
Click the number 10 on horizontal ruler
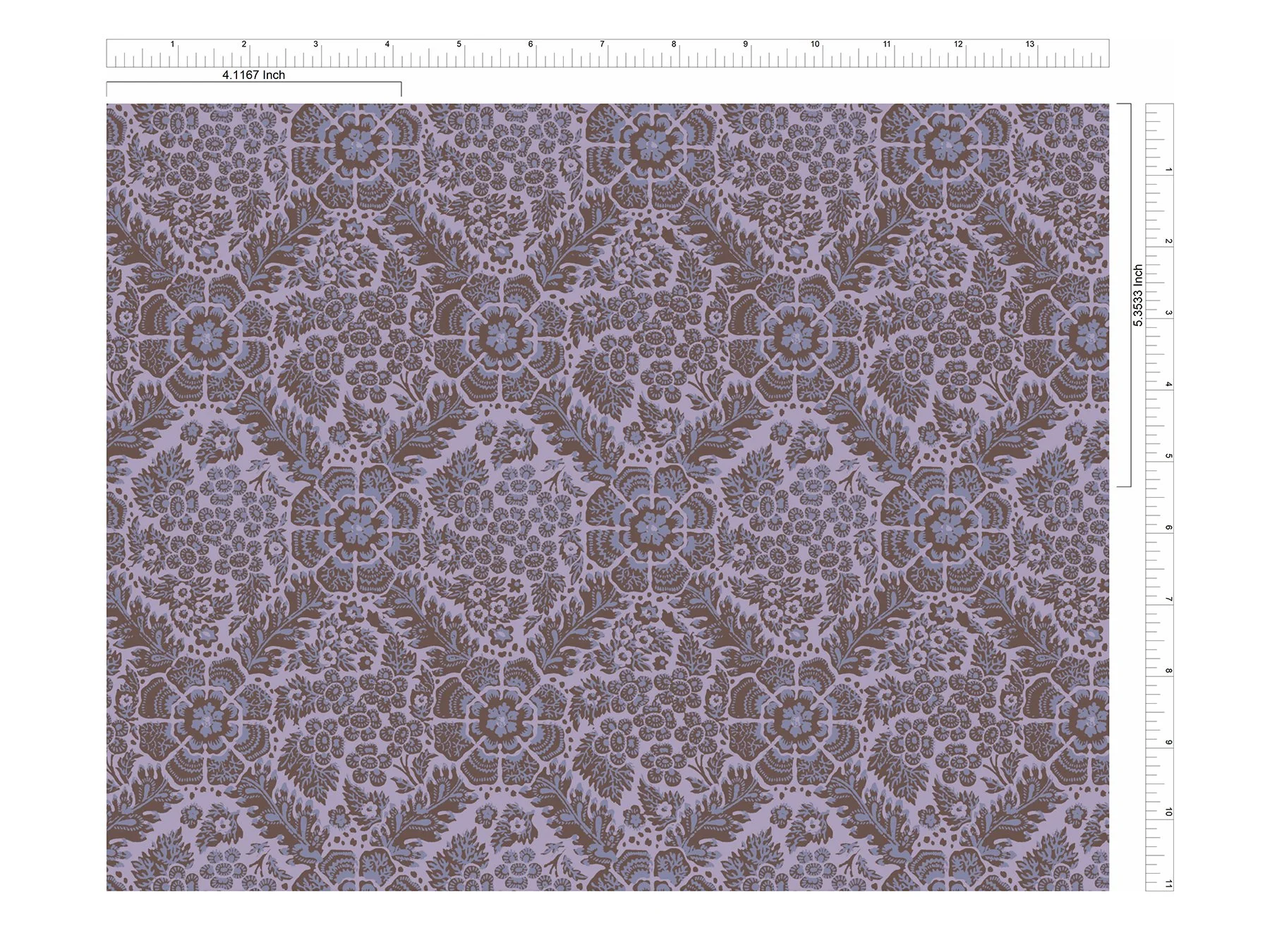(x=815, y=44)
